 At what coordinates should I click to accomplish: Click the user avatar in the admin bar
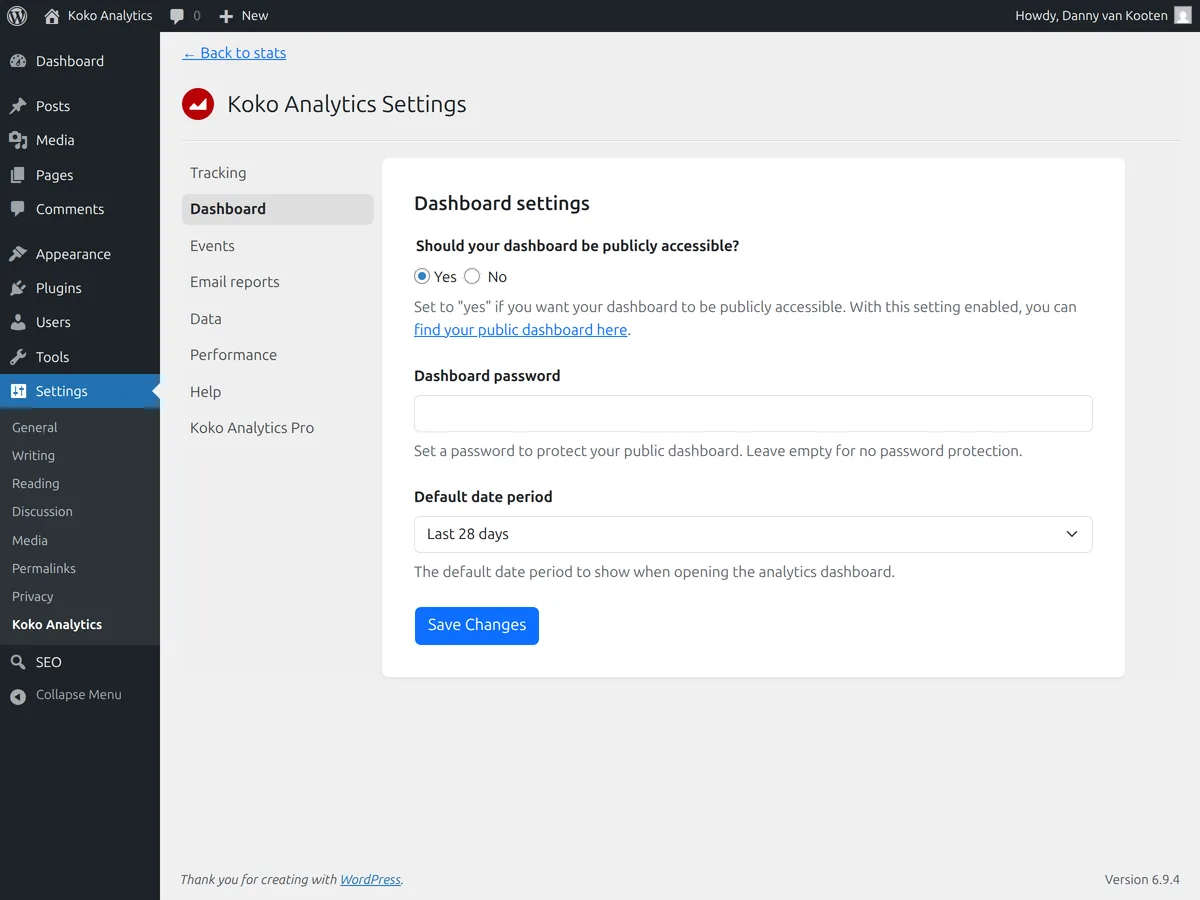1183,16
